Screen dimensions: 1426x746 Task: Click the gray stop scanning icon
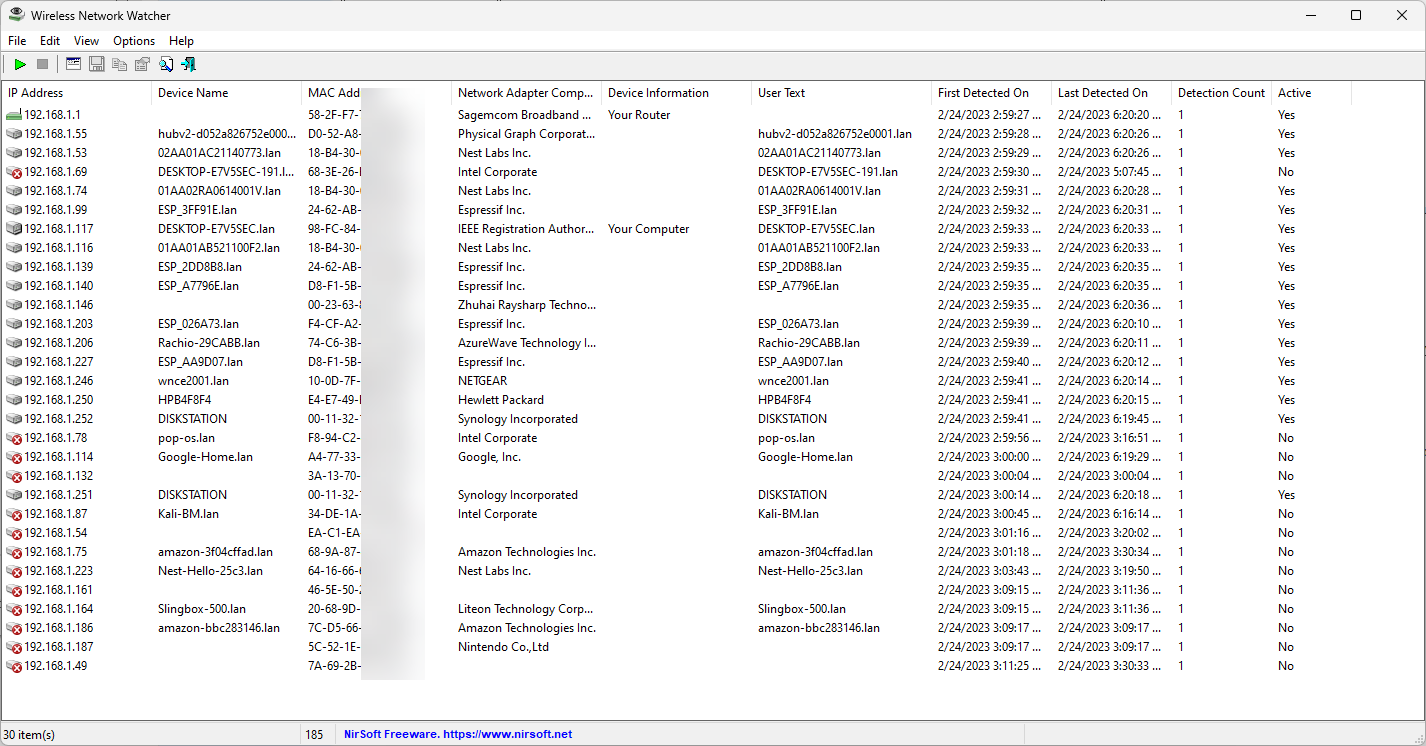point(42,65)
